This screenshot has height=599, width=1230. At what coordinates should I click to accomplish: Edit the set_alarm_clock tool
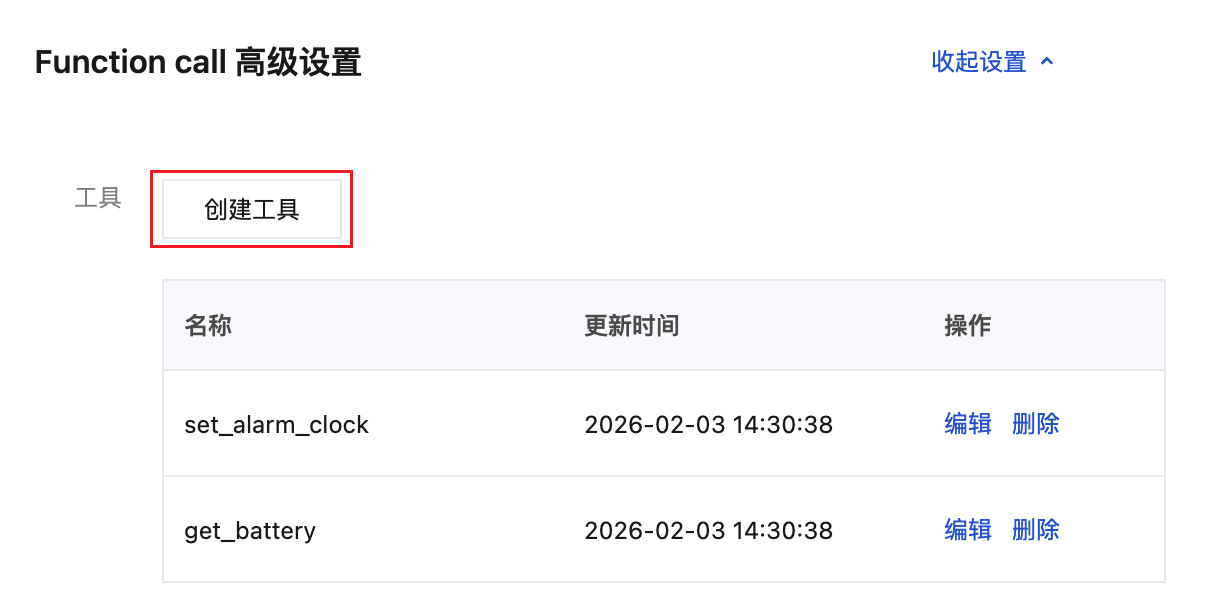coord(967,424)
